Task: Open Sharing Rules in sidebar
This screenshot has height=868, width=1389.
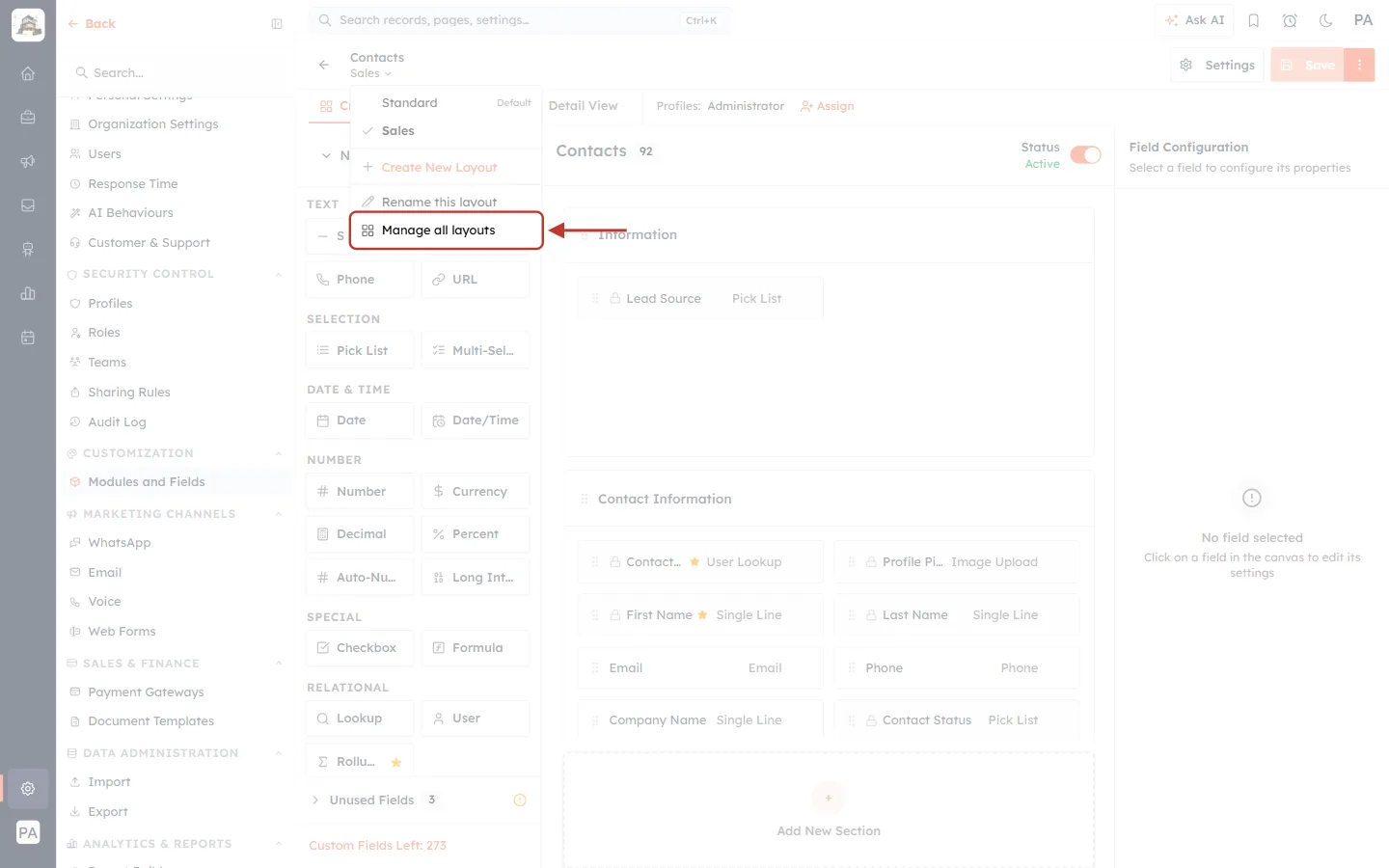Action: (177, 393)
